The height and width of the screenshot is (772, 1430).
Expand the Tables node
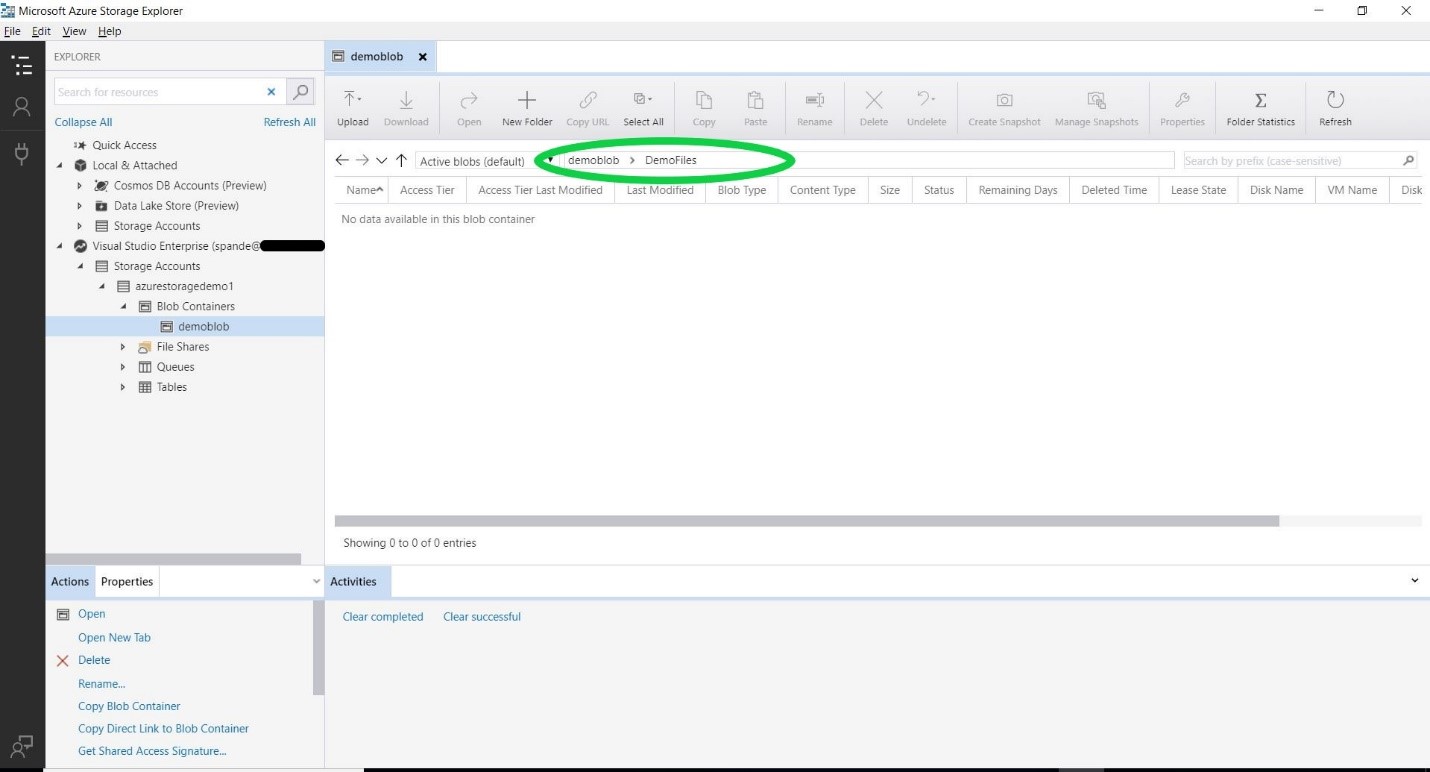click(x=123, y=387)
